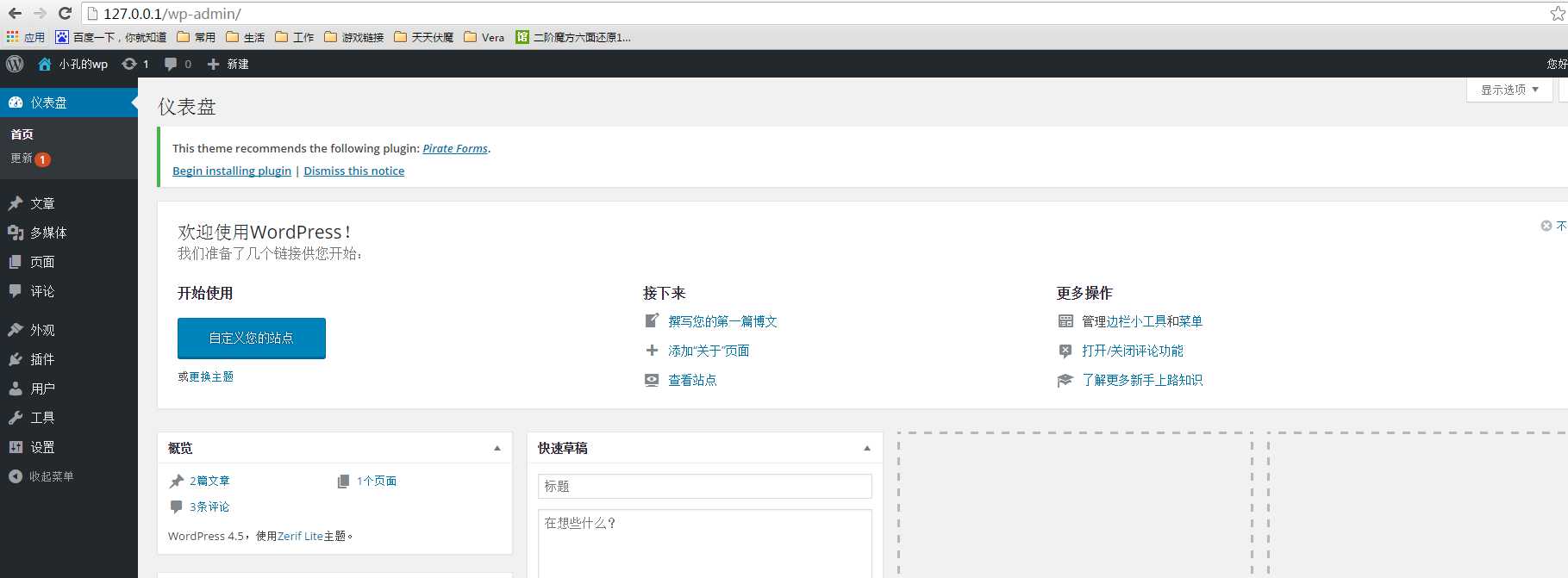
Task: Click 打开/关闭评论功能 link
Action: (x=1133, y=351)
